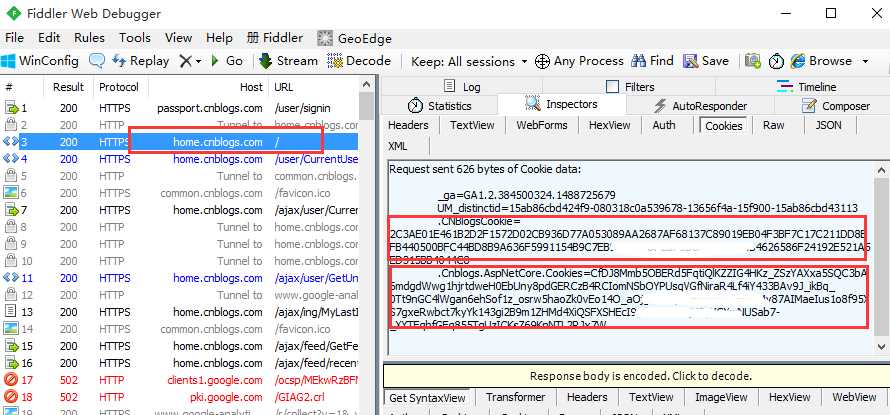Select session 6 common.cnblogs /favicon.ico row
Image resolution: width=890 pixels, height=415 pixels.
[x=180, y=193]
